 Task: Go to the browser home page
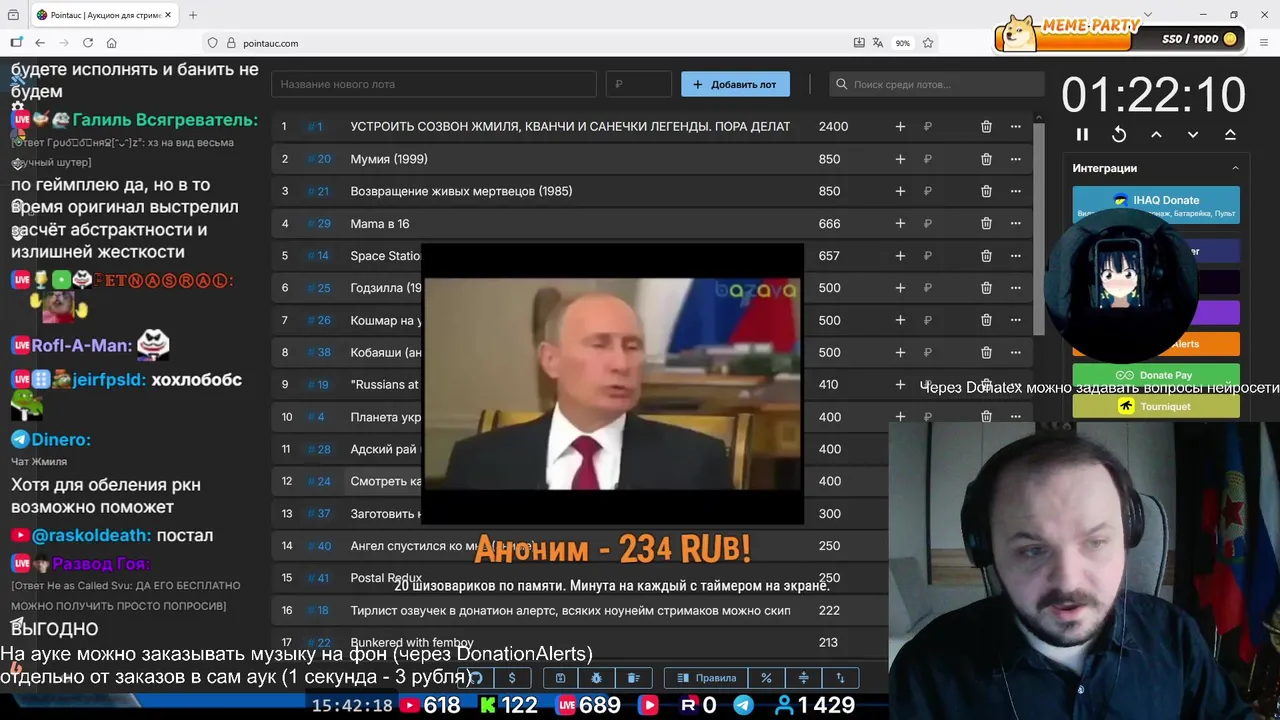tap(112, 43)
